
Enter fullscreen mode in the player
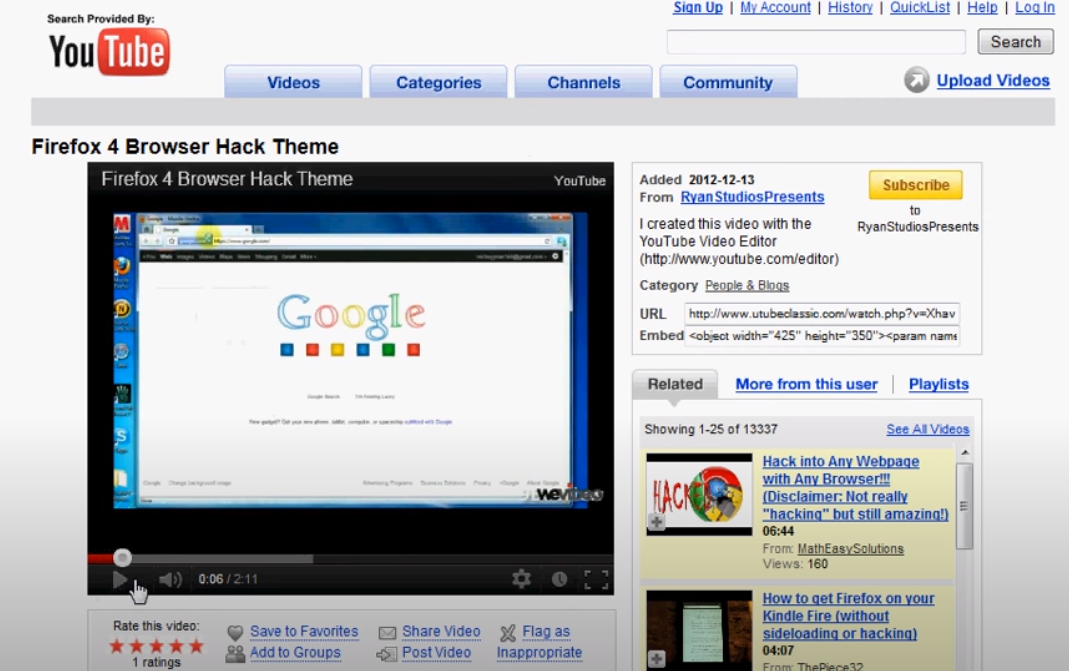[596, 579]
